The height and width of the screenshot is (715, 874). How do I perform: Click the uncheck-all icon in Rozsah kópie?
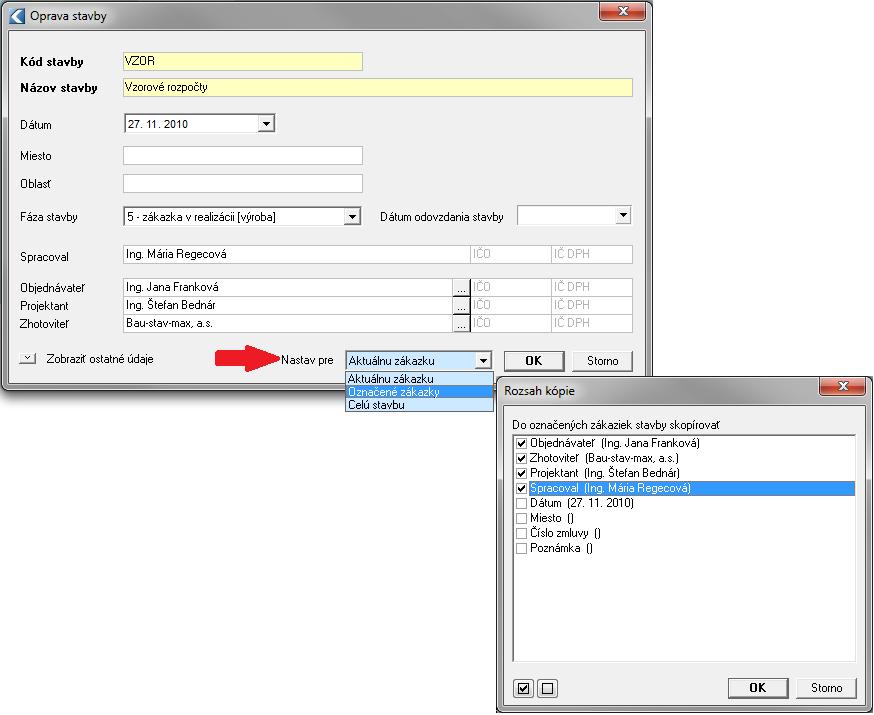(x=547, y=688)
